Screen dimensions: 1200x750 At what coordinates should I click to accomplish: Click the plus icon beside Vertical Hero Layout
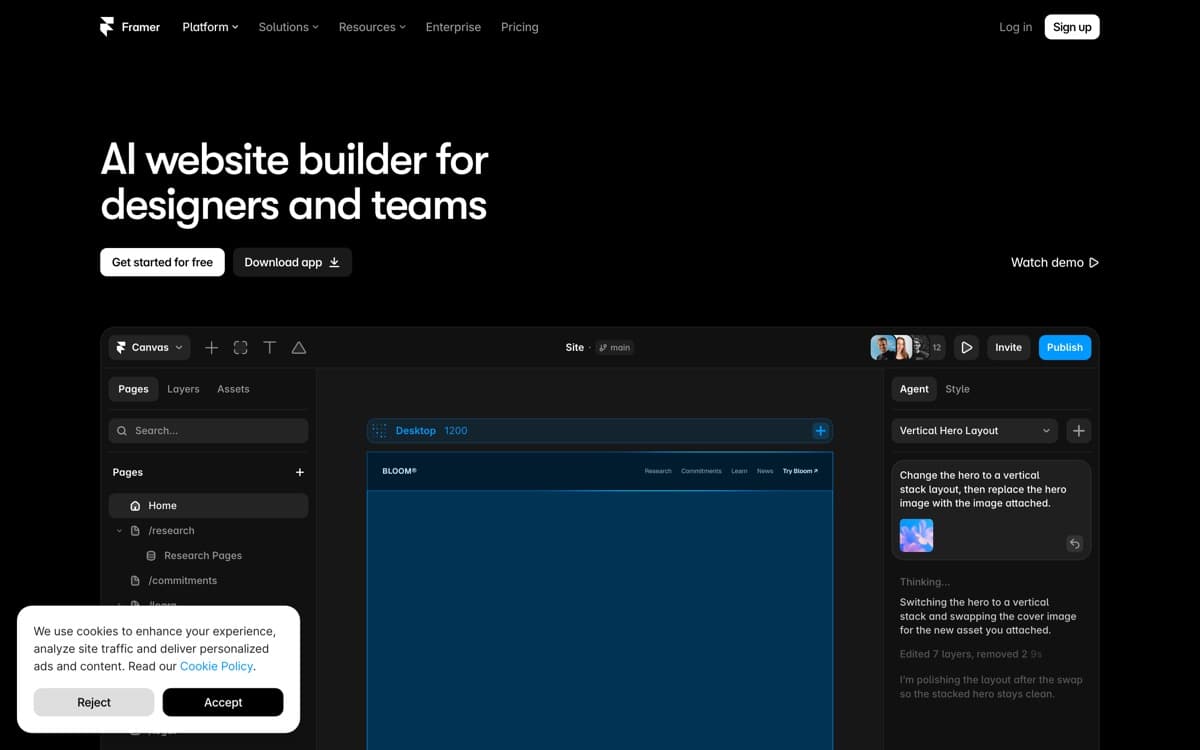(x=1078, y=430)
